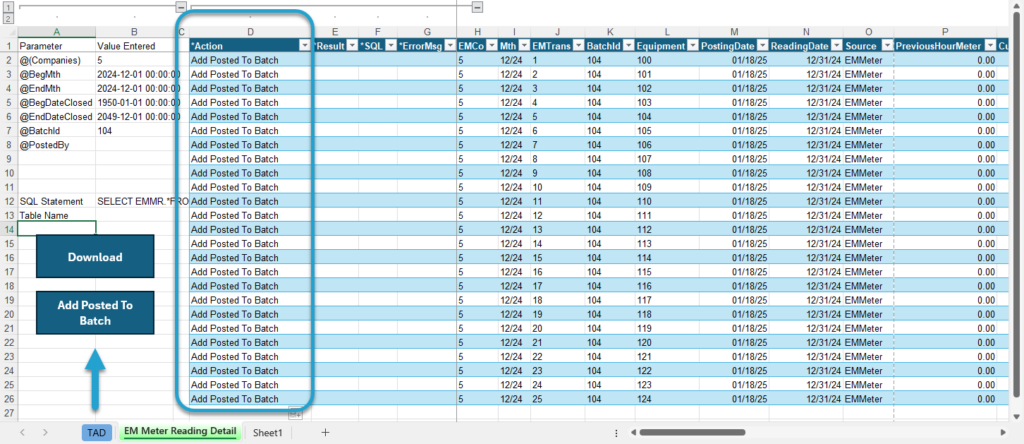
Task: Select row 27 header
Action: (8, 413)
